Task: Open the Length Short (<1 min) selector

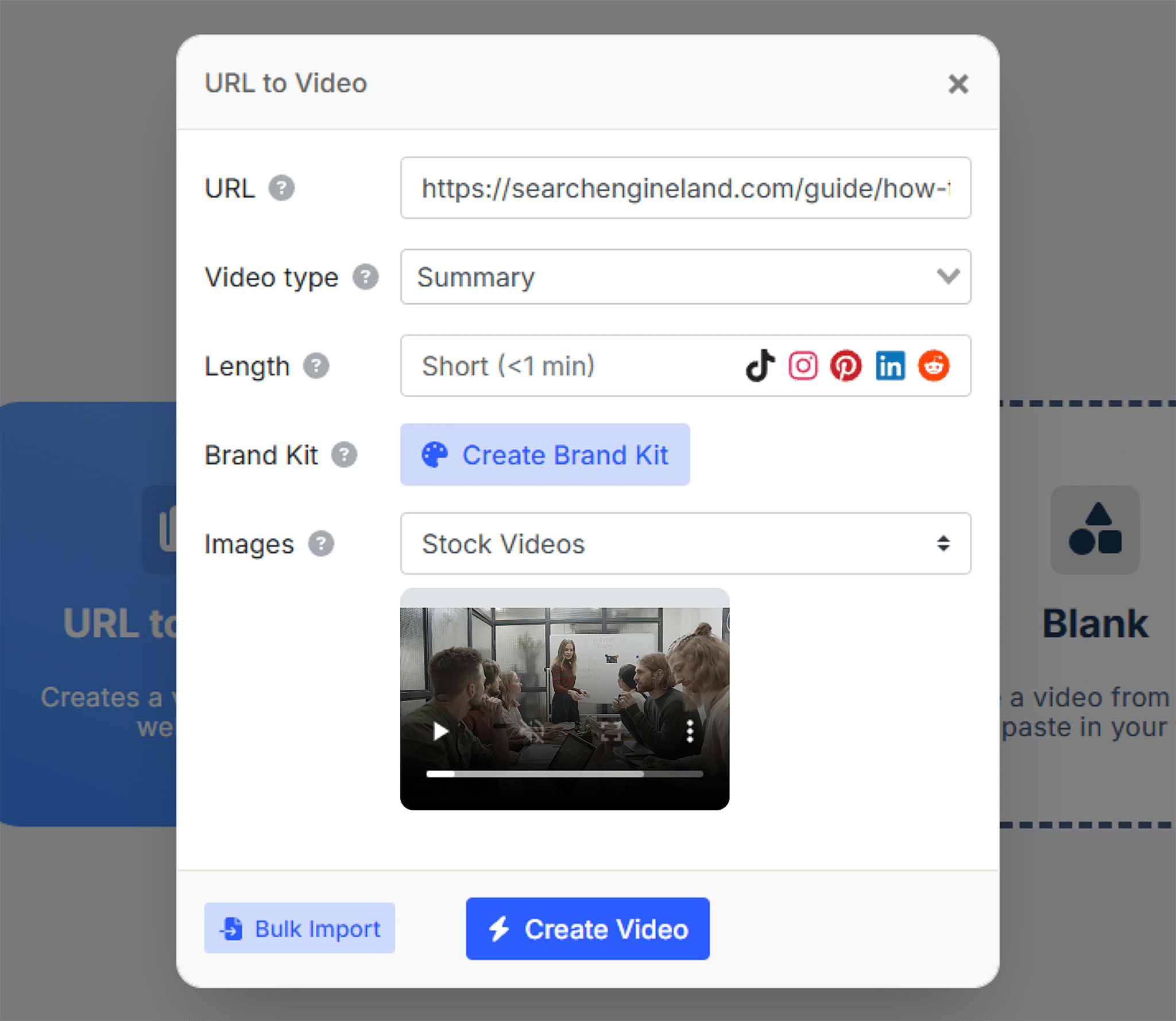Action: pos(686,366)
